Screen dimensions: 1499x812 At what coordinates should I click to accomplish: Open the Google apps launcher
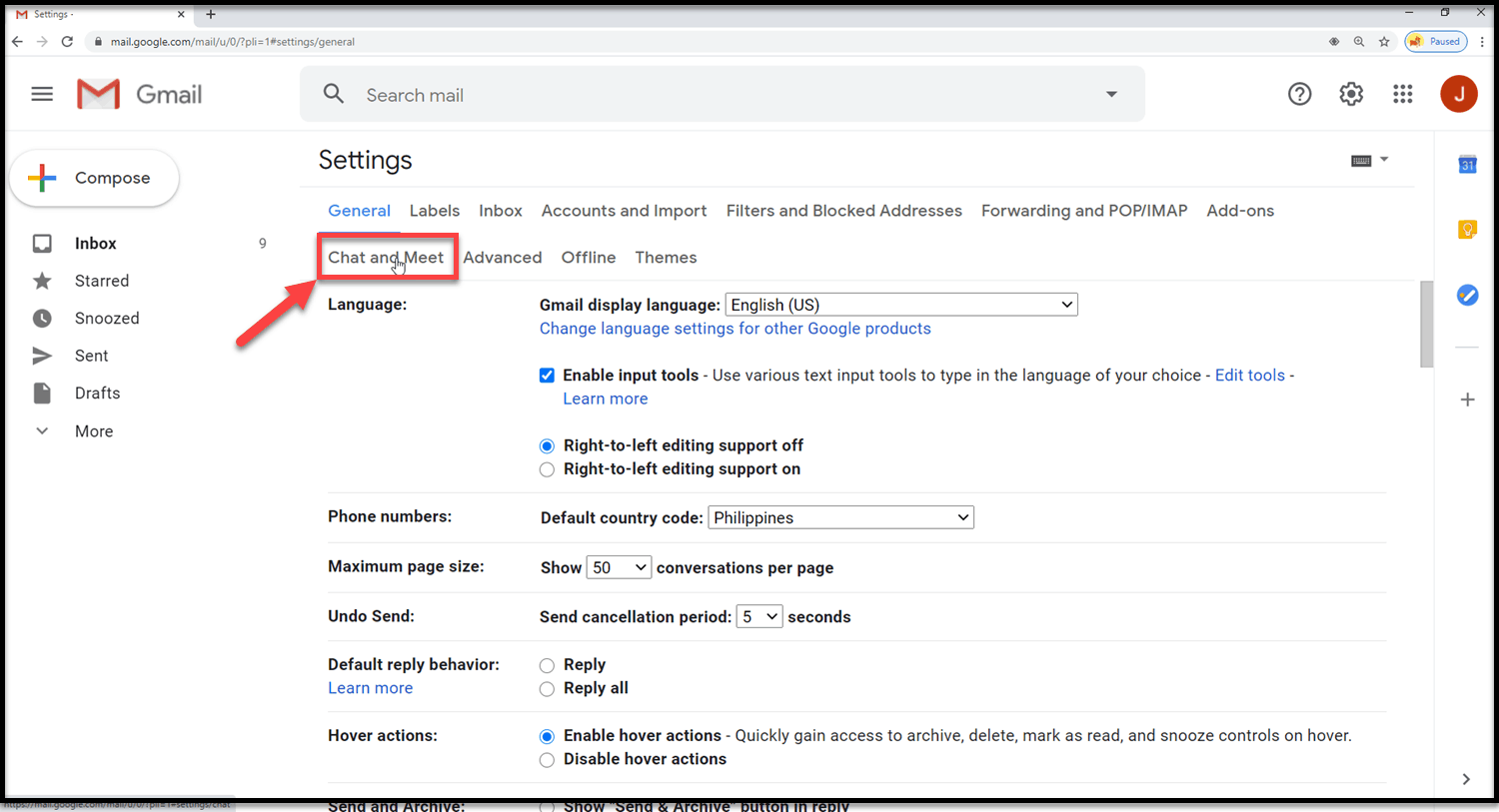click(x=1403, y=93)
